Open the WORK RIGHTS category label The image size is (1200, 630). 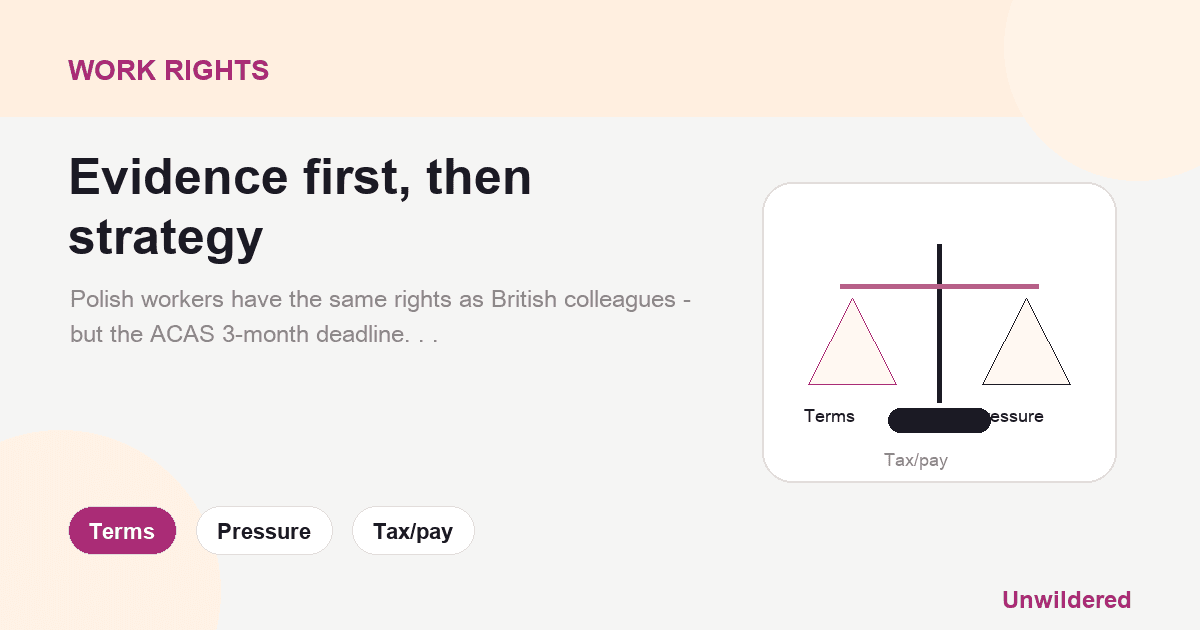click(168, 70)
